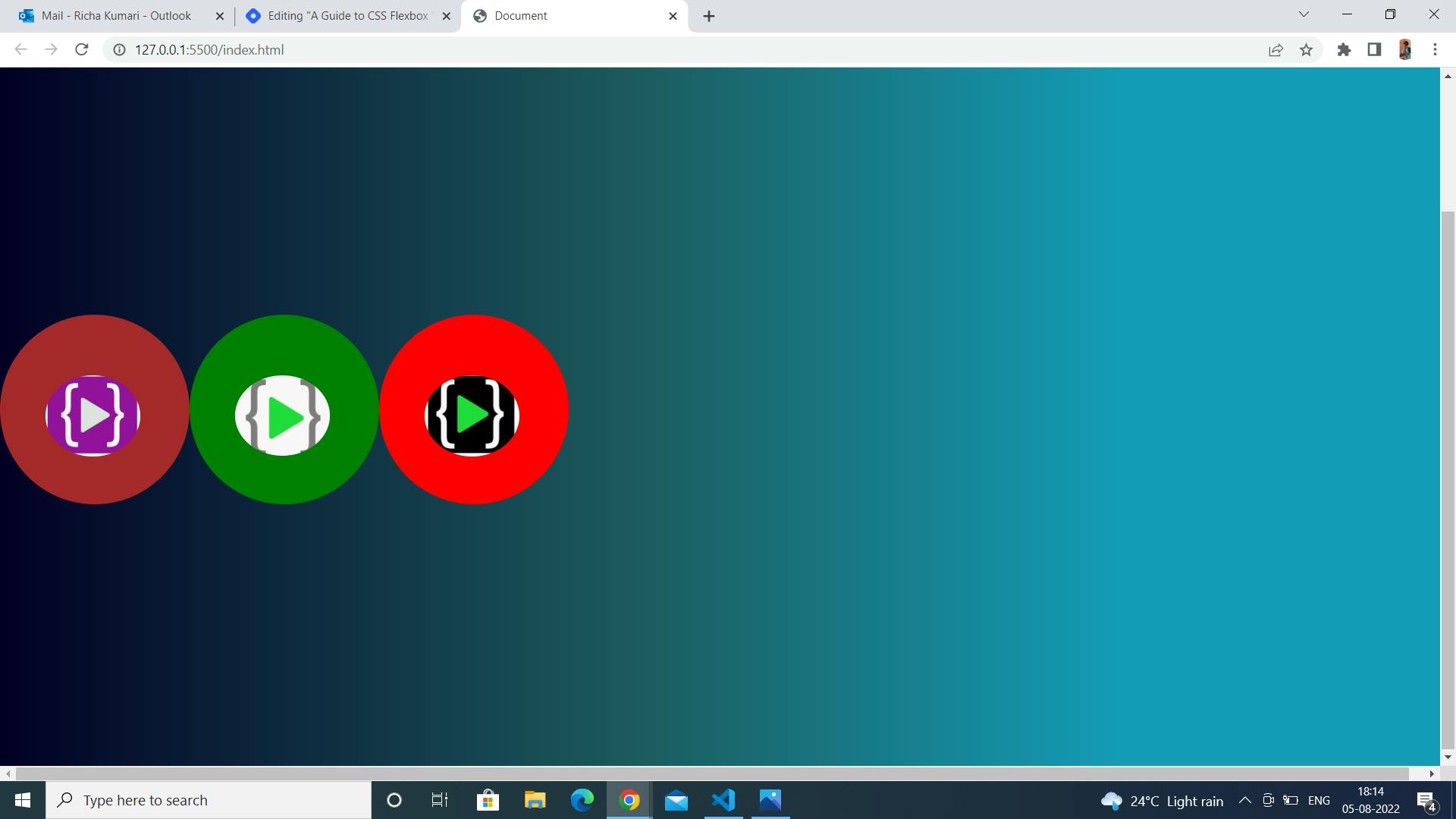Viewport: 1456px width, 819px height.
Task: Click the vertical scrollbar up arrow
Action: coord(1448,76)
